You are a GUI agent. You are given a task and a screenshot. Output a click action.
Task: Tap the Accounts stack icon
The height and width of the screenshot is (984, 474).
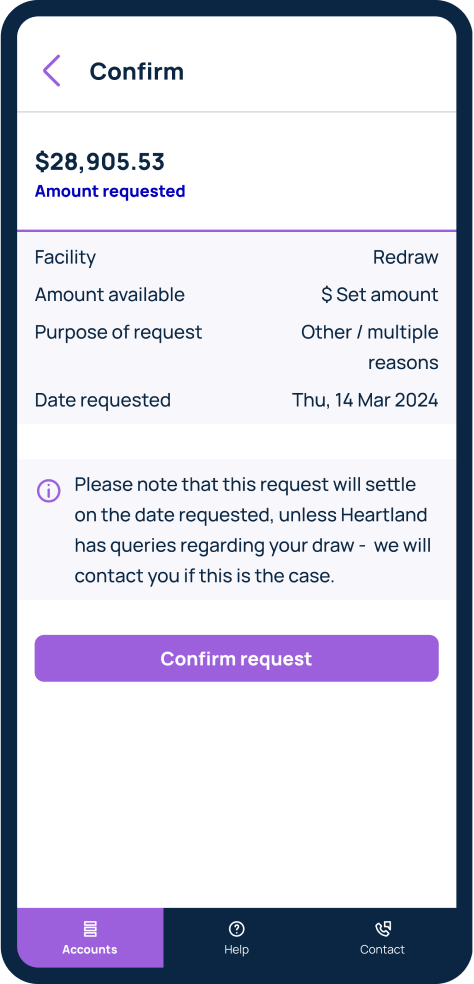point(90,929)
